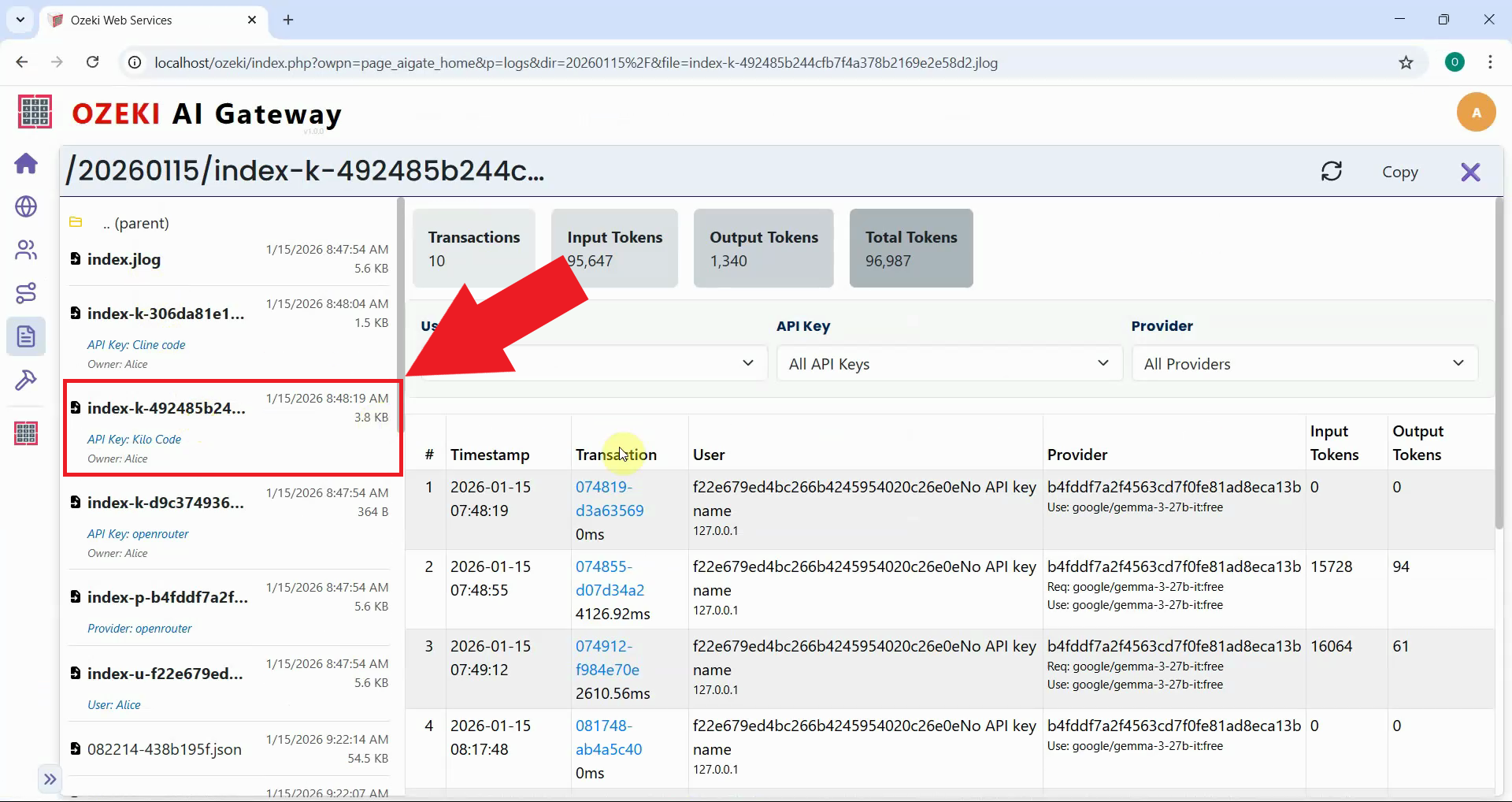Click the Copy button in the log header
The width and height of the screenshot is (1512, 802).
pyautogui.click(x=1401, y=172)
